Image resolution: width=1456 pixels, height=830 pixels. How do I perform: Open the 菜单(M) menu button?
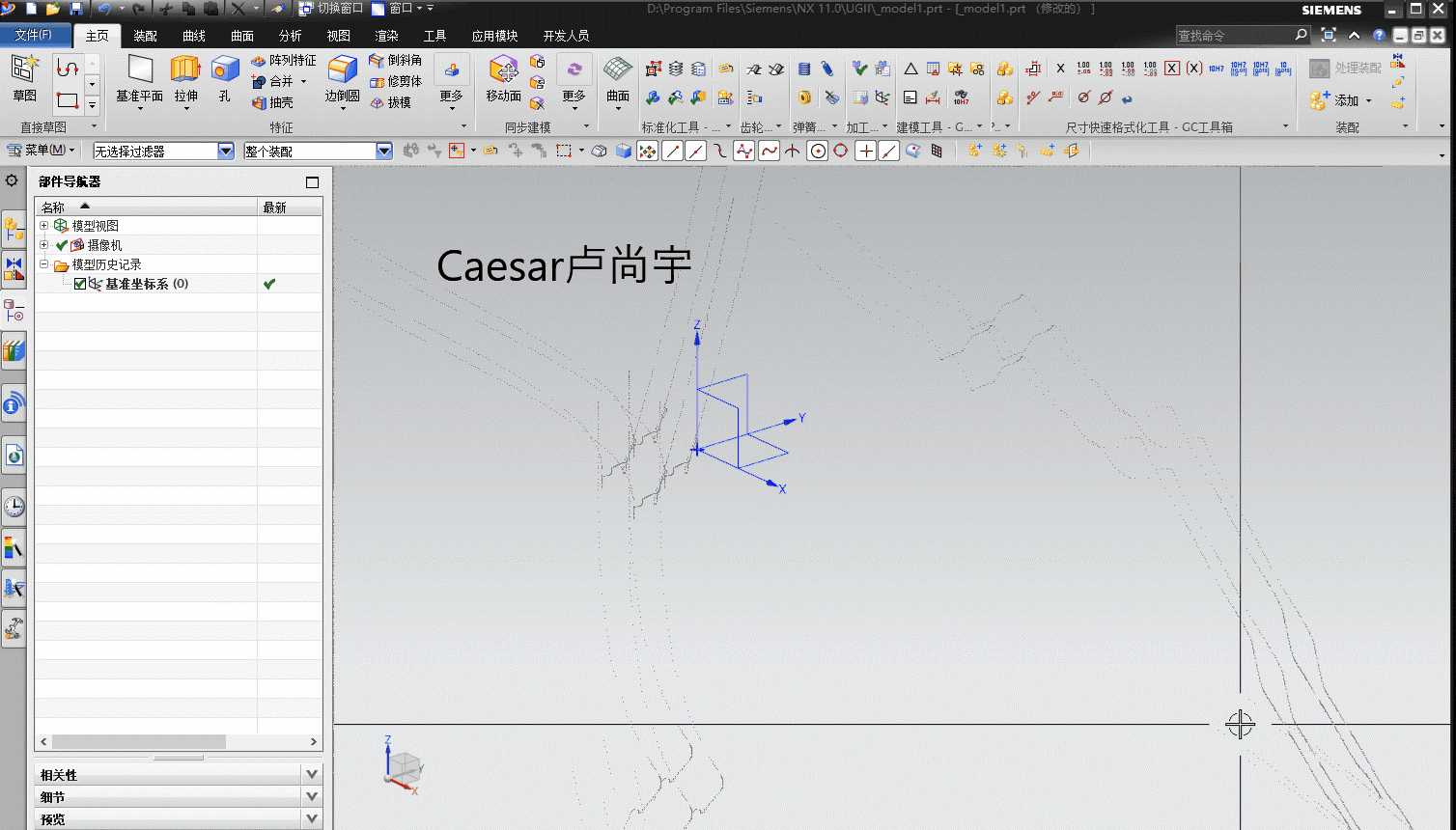[x=40, y=151]
